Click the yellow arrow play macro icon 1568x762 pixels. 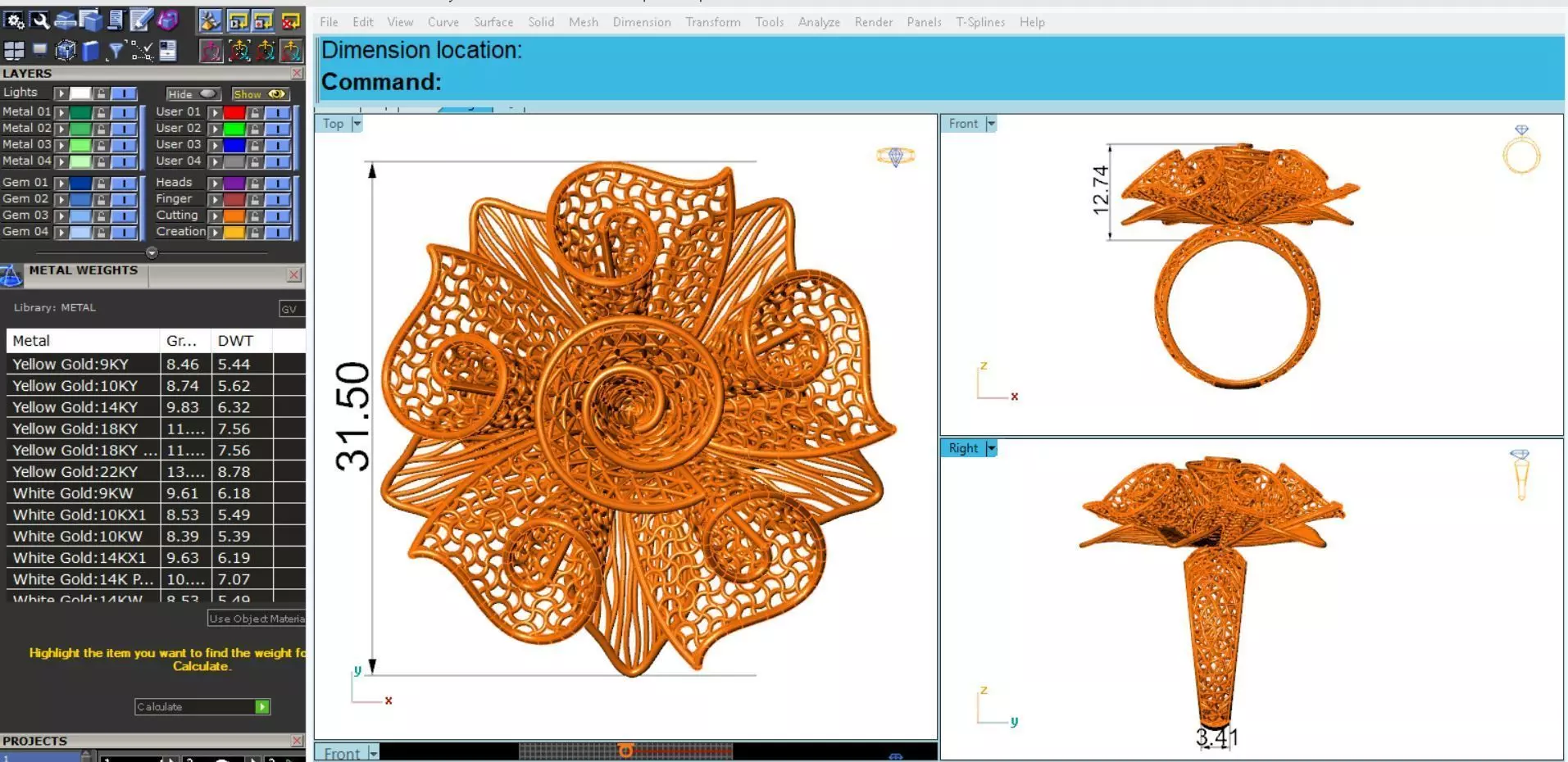[x=238, y=20]
